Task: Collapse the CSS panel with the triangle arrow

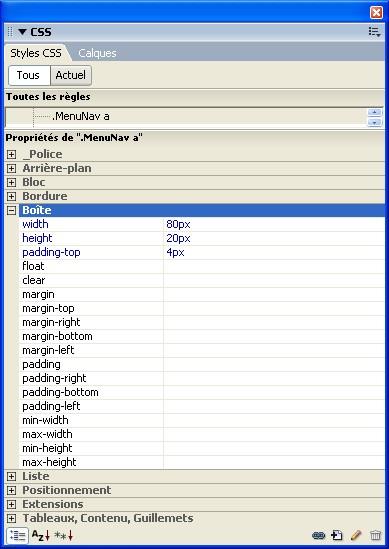Action: pos(22,32)
